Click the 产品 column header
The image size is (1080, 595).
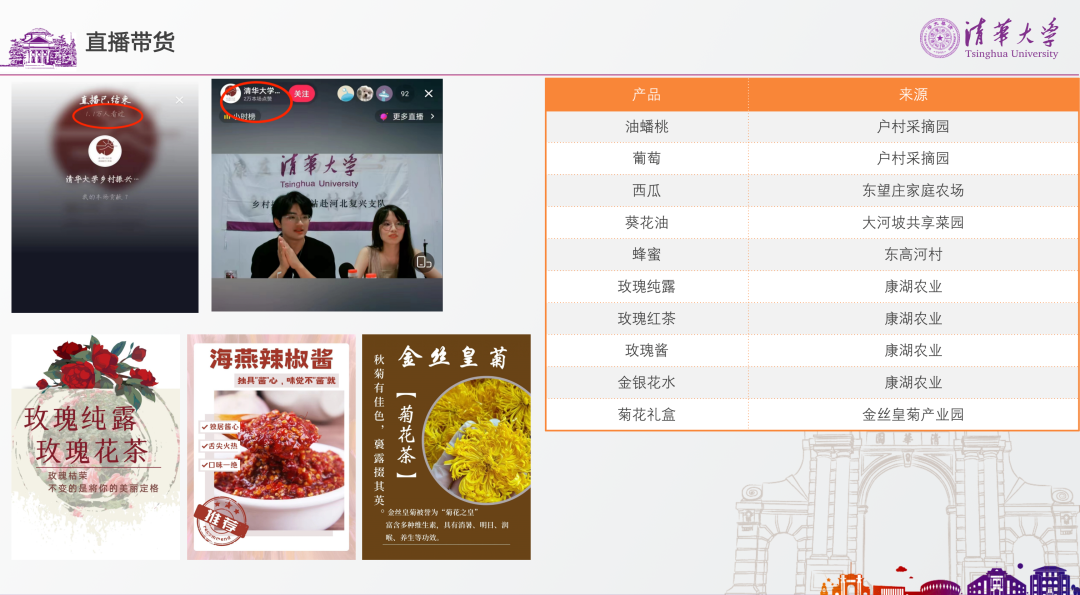coord(647,94)
